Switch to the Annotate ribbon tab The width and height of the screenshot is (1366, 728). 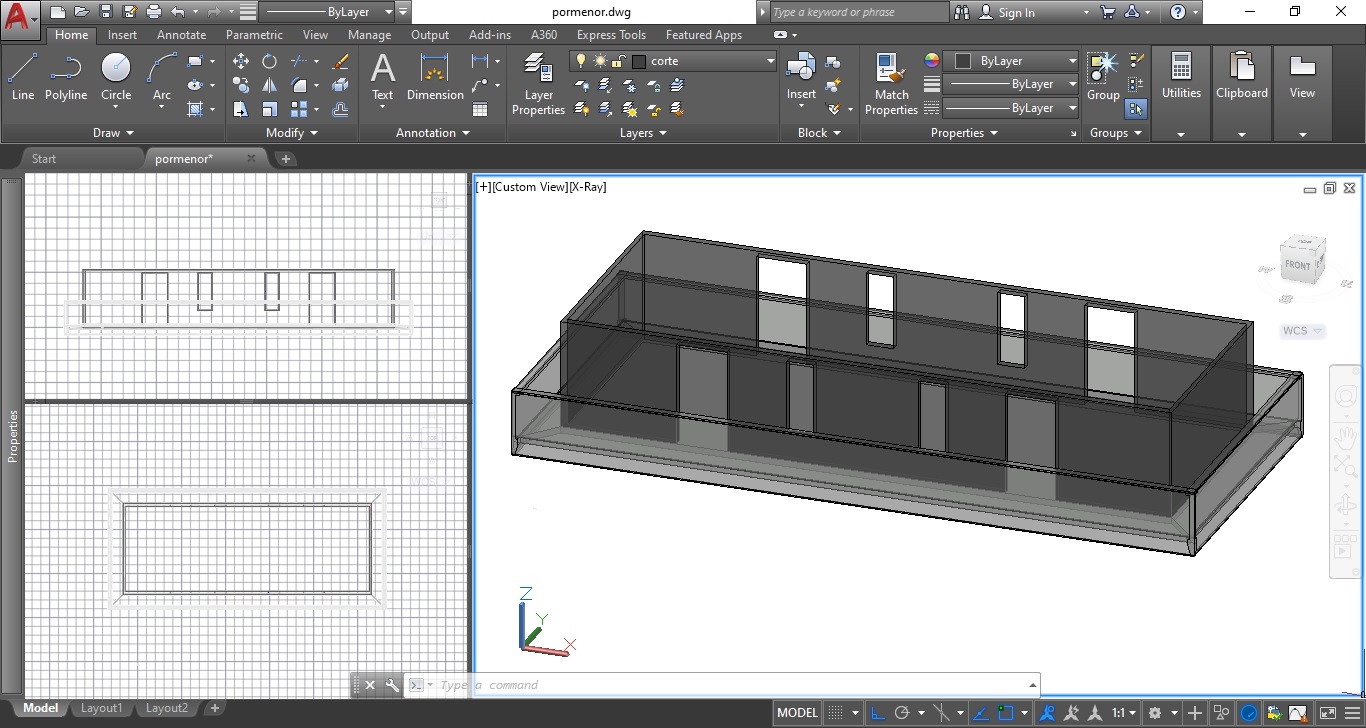181,35
